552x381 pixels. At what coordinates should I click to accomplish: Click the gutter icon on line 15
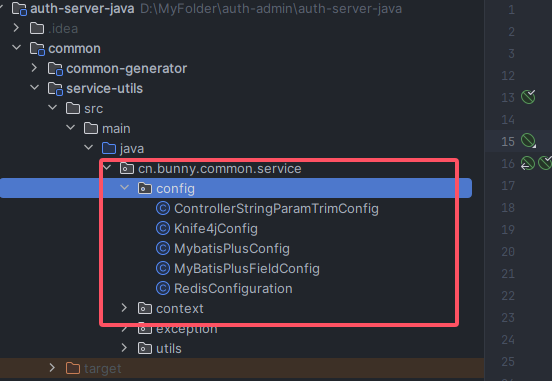coord(528,140)
